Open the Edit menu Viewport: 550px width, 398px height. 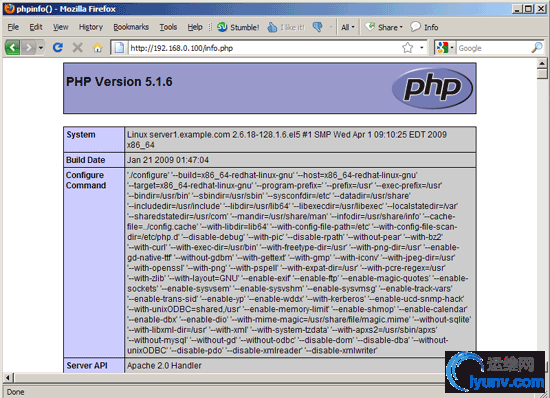tap(36, 27)
